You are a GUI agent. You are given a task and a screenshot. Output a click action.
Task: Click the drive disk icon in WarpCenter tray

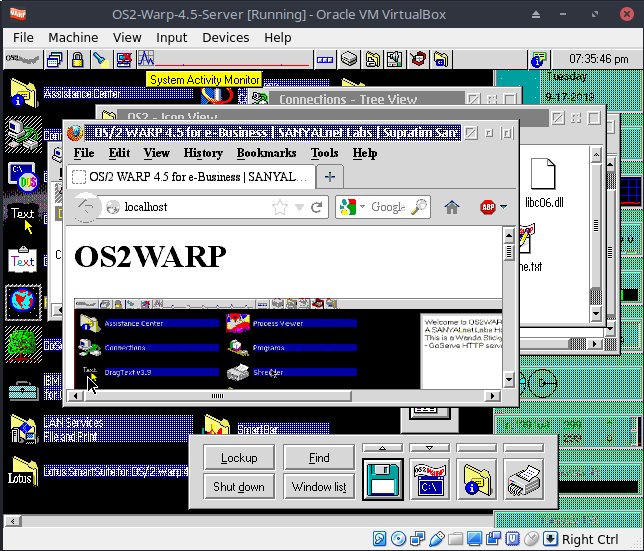349,59
